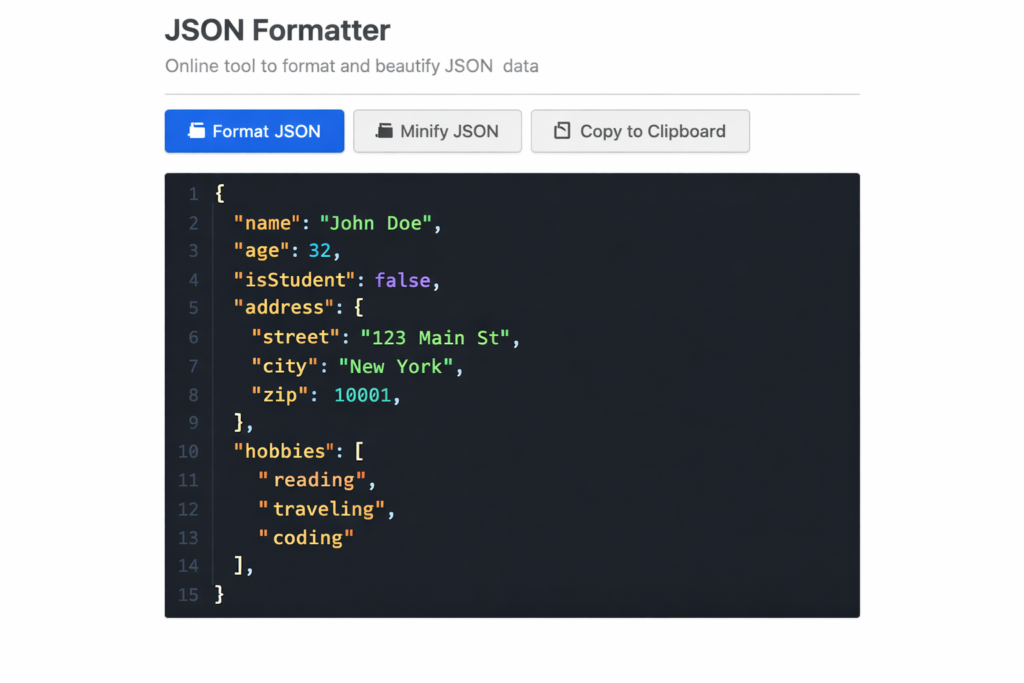Image resolution: width=1024 pixels, height=683 pixels.
Task: Click the age value 32
Action: (x=320, y=252)
